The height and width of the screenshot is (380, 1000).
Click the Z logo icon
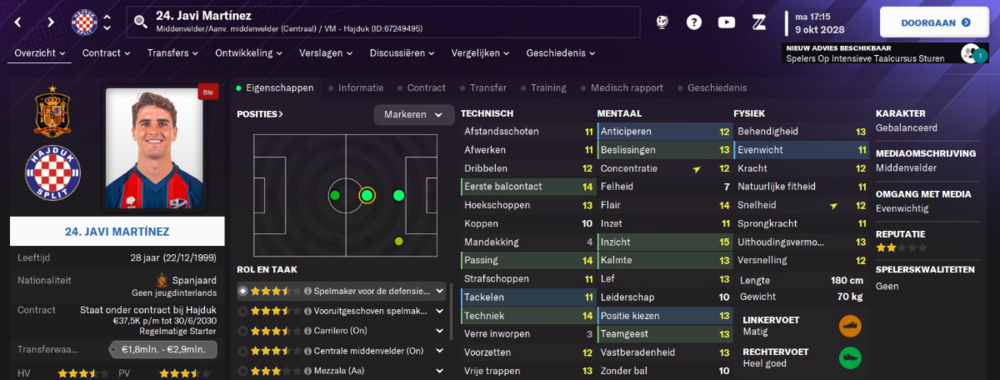(x=758, y=22)
